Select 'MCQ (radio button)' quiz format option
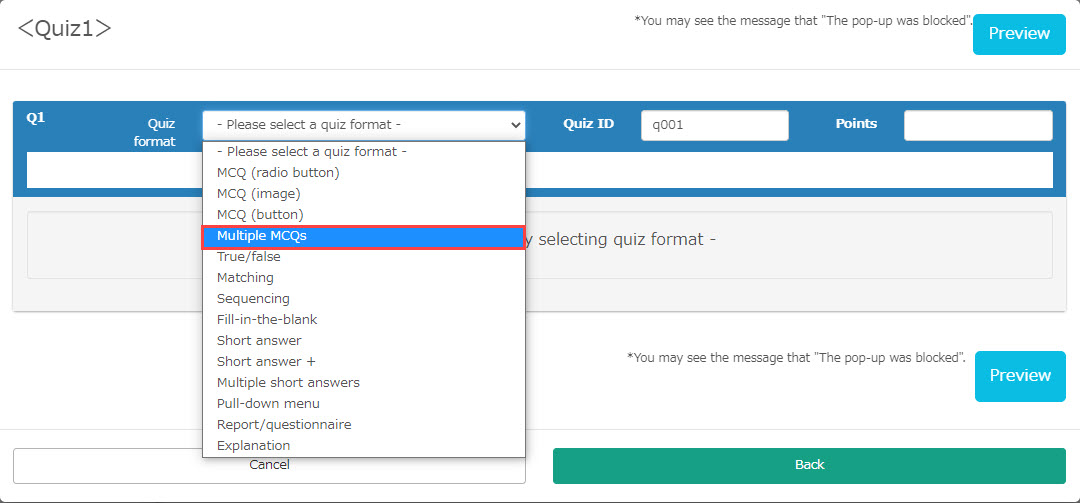The width and height of the screenshot is (1080, 503). pyautogui.click(x=278, y=173)
